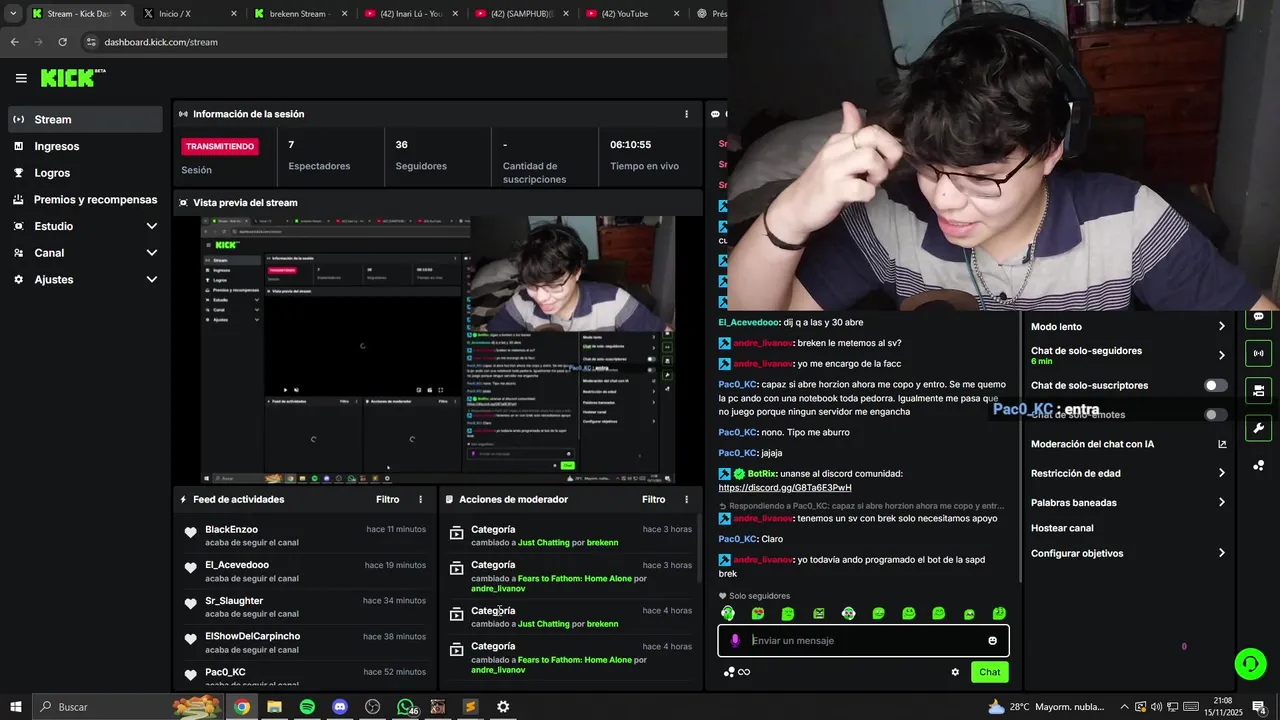
Task: Open Palabras baneadas submenu
Action: (x=1128, y=503)
